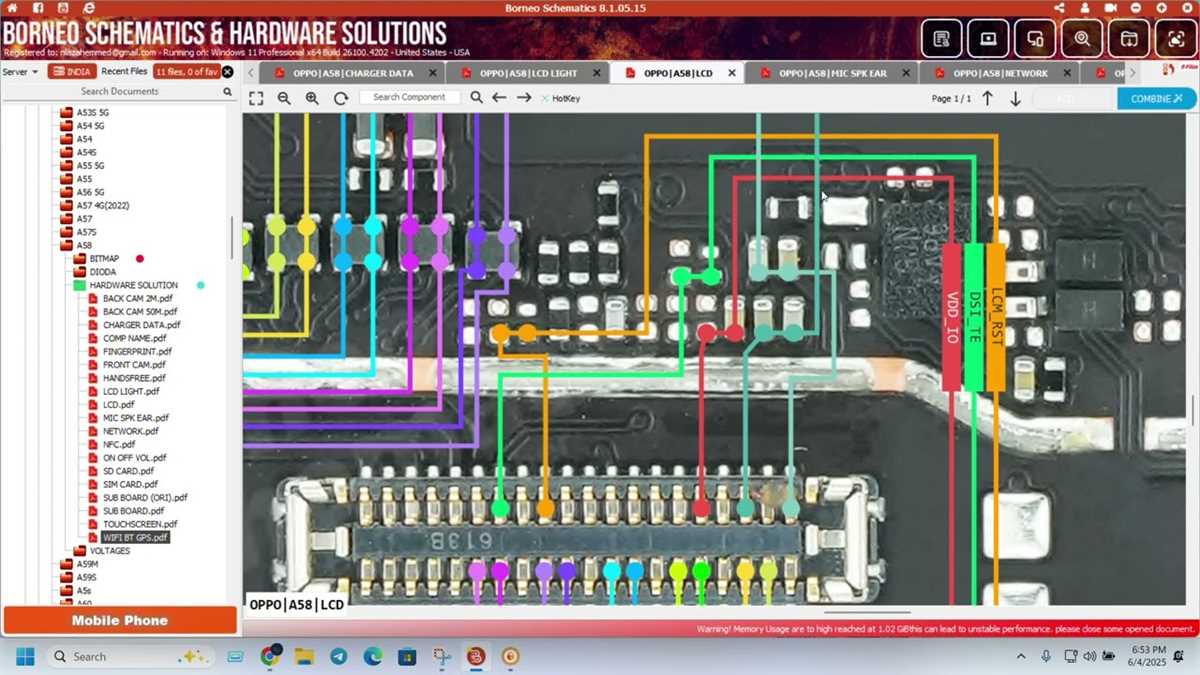The image size is (1200, 675).
Task: Click the home icon in title bar
Action: pos(12,7)
